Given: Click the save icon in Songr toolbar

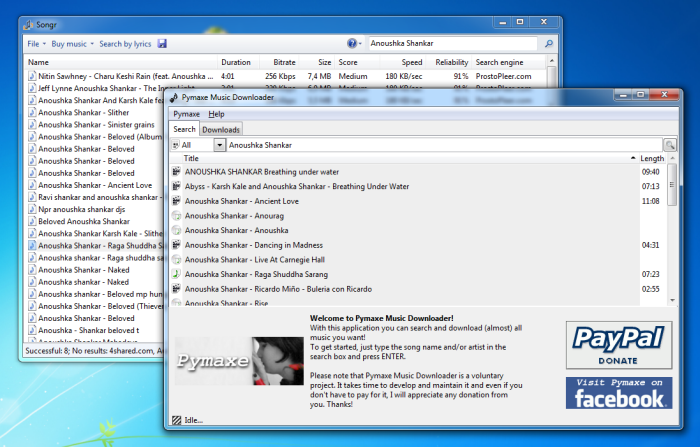Looking at the screenshot, I should tap(162, 44).
